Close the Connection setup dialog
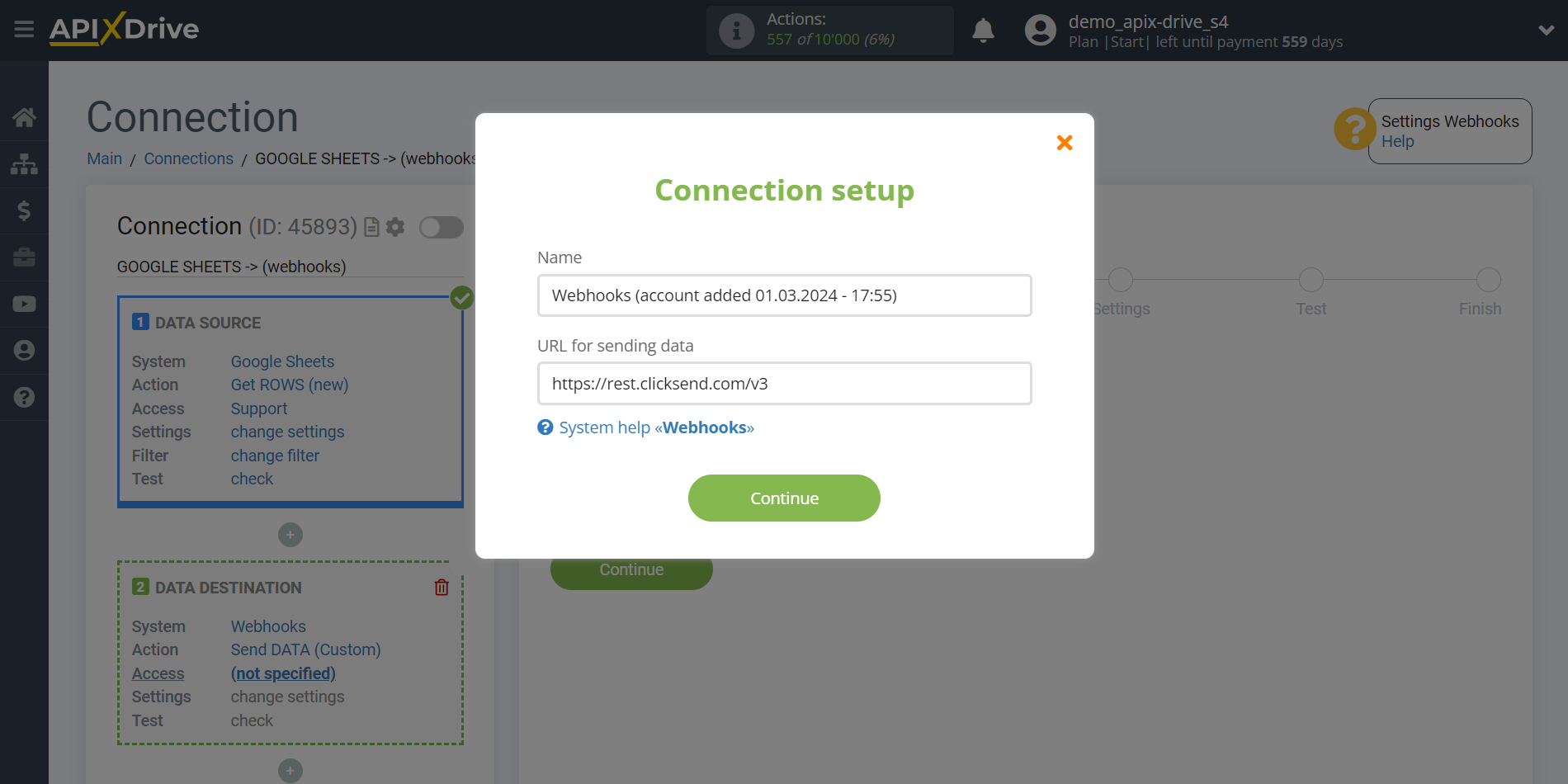The image size is (1568, 784). pyautogui.click(x=1064, y=142)
